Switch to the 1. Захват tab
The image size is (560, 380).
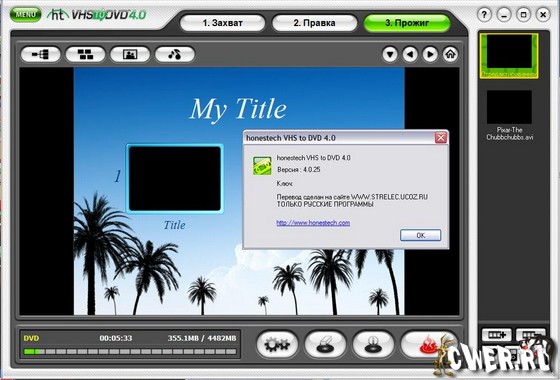[222, 23]
